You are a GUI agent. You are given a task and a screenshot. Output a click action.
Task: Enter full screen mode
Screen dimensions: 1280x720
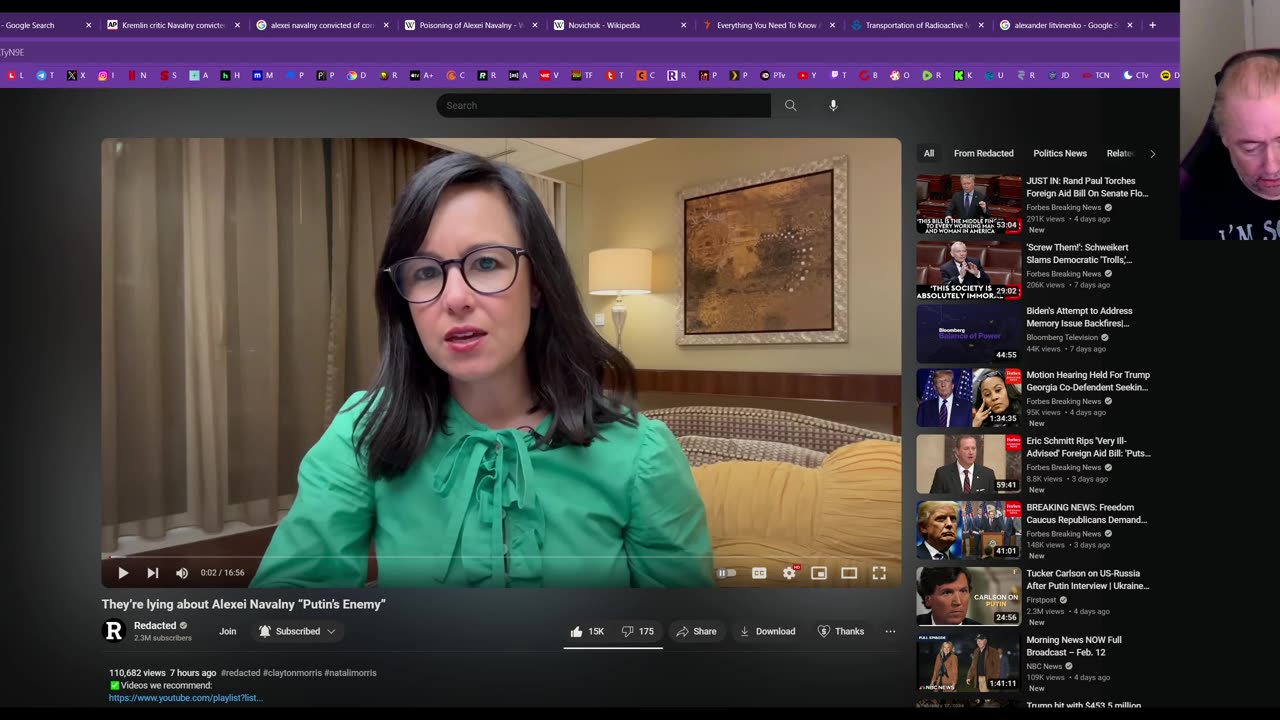[x=879, y=573]
